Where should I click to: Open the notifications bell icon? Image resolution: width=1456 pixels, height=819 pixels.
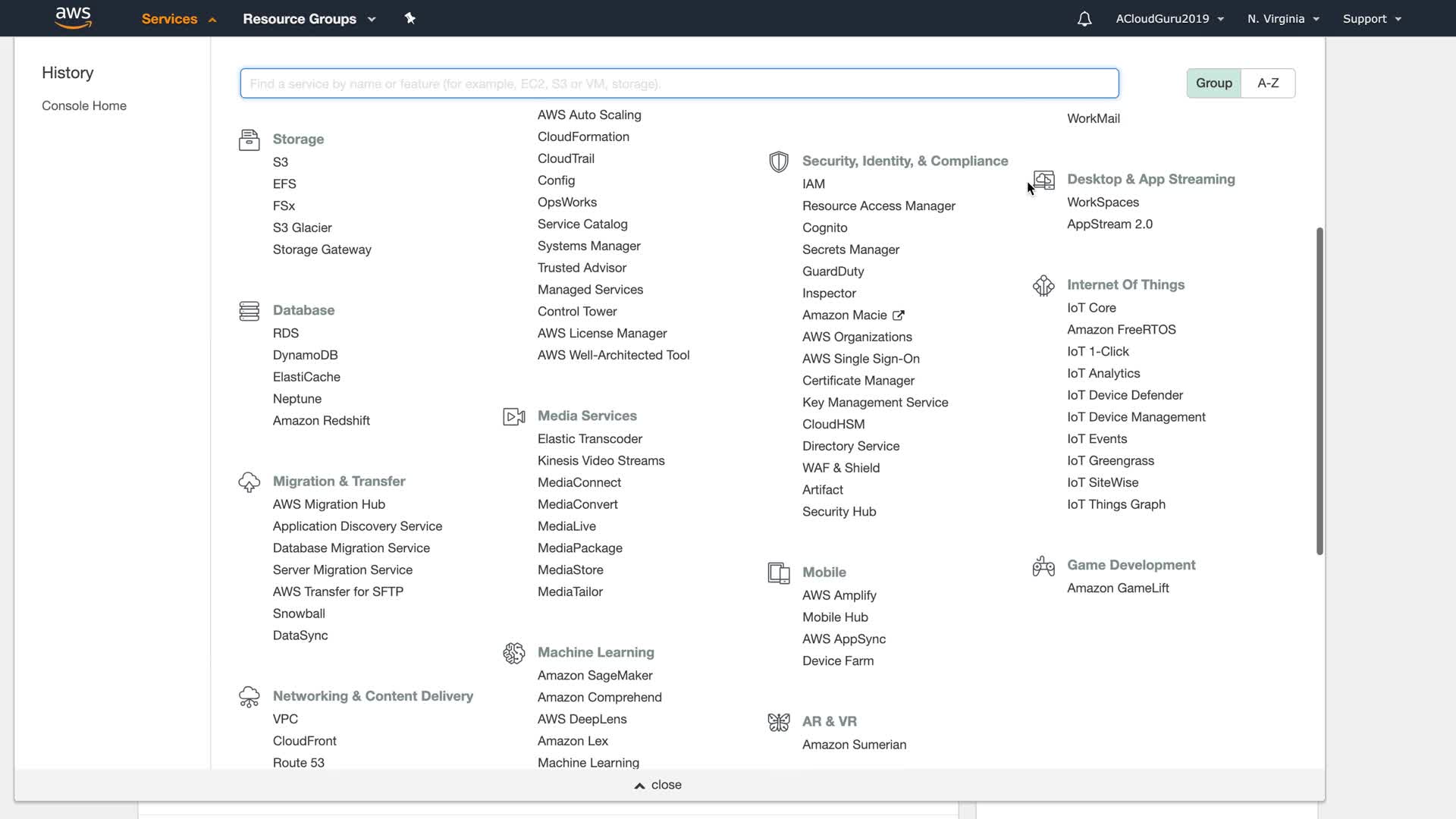(x=1084, y=19)
